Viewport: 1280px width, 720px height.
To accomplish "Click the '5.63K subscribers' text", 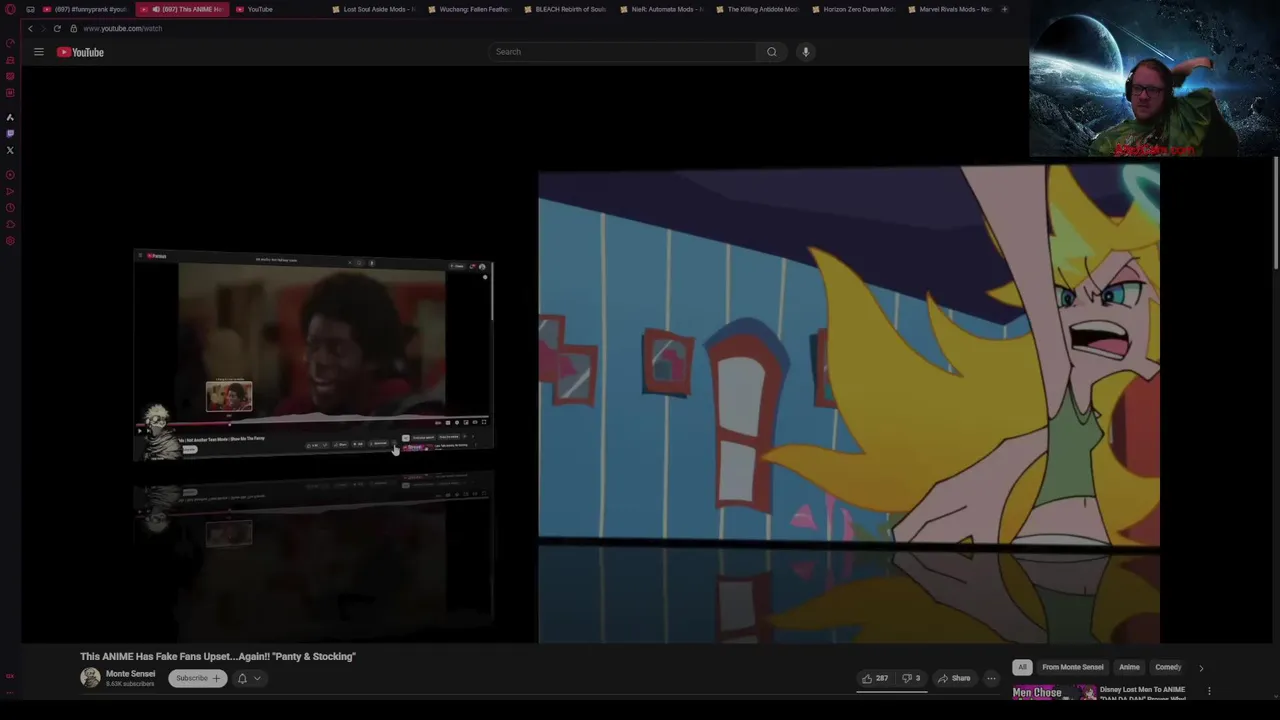I will pos(130,684).
